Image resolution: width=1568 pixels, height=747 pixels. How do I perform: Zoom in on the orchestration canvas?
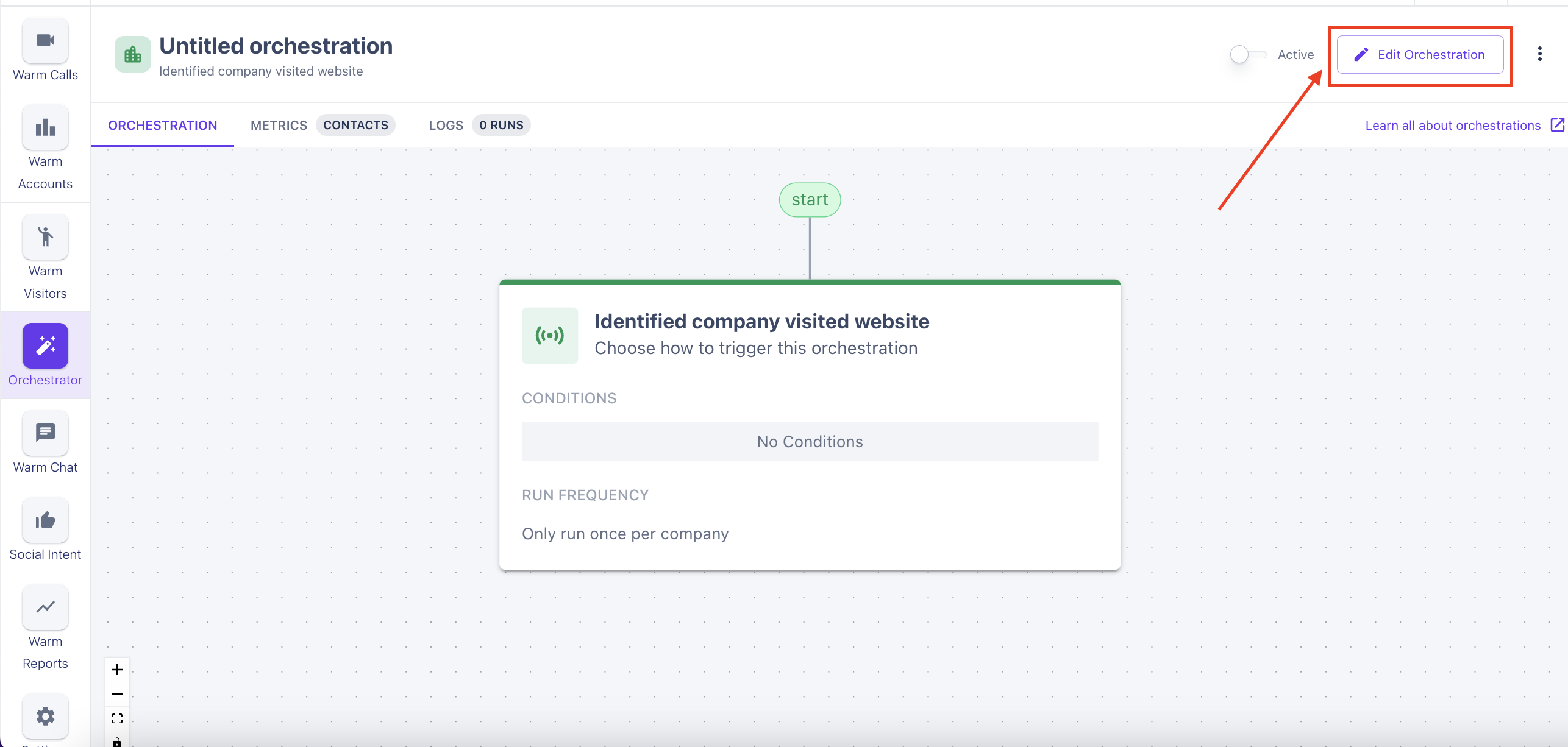(117, 670)
